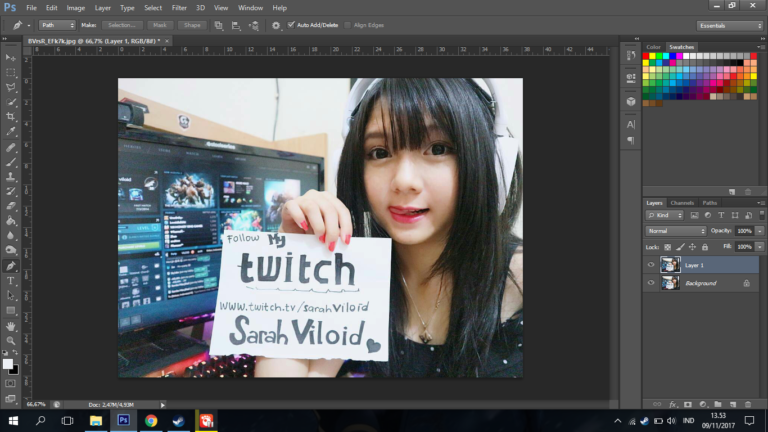Open path operations options
768x432 pixels.
(x=218, y=25)
